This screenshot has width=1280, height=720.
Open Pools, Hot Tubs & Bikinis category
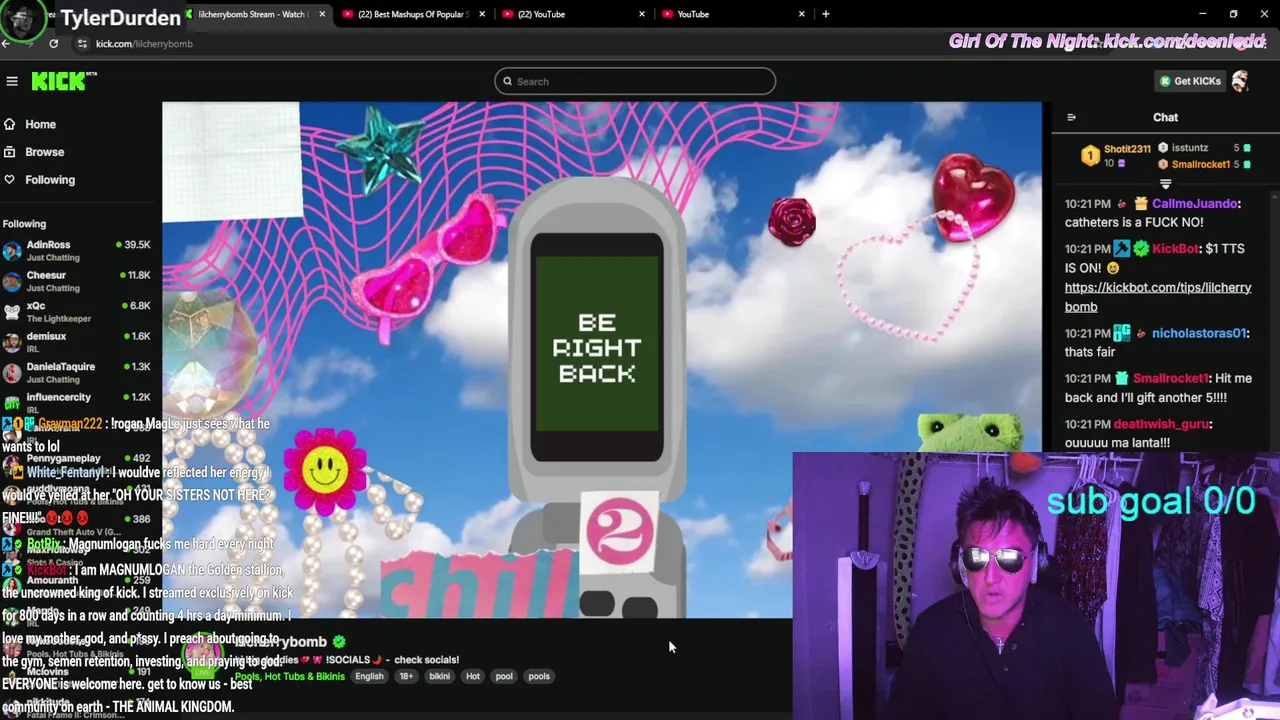[x=290, y=677]
